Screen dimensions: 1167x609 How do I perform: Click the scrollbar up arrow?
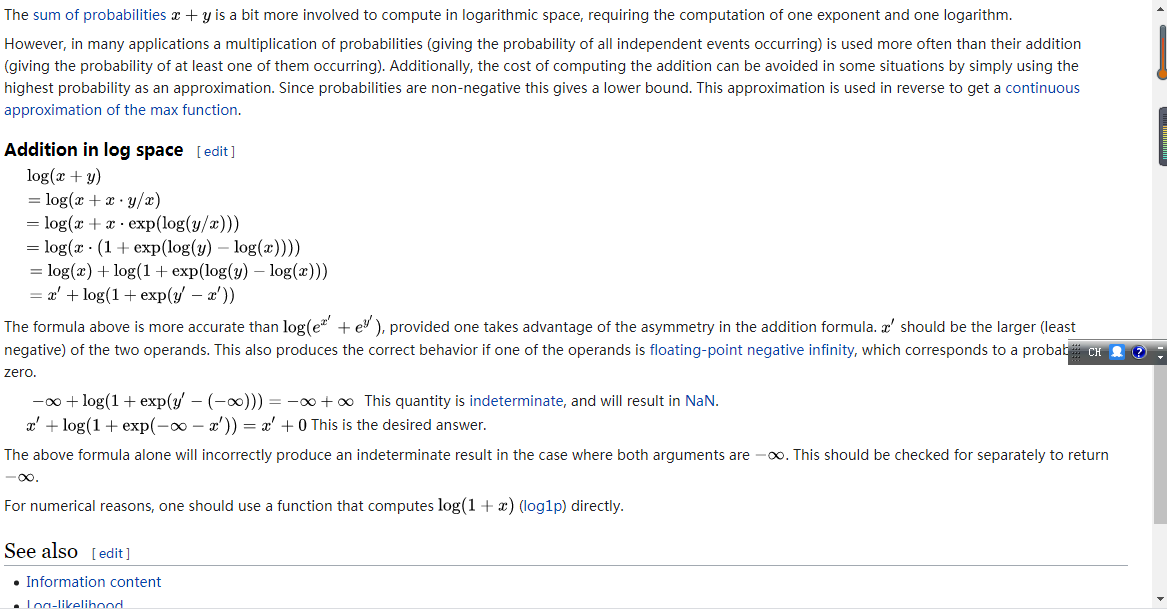1160,8
